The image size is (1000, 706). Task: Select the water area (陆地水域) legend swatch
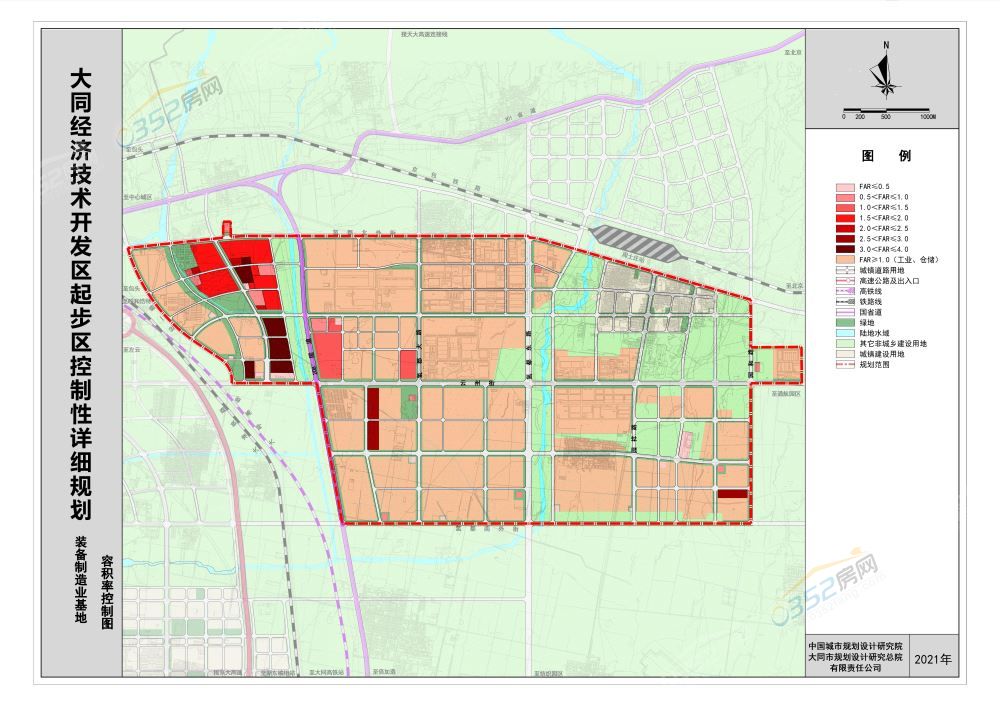(846, 333)
